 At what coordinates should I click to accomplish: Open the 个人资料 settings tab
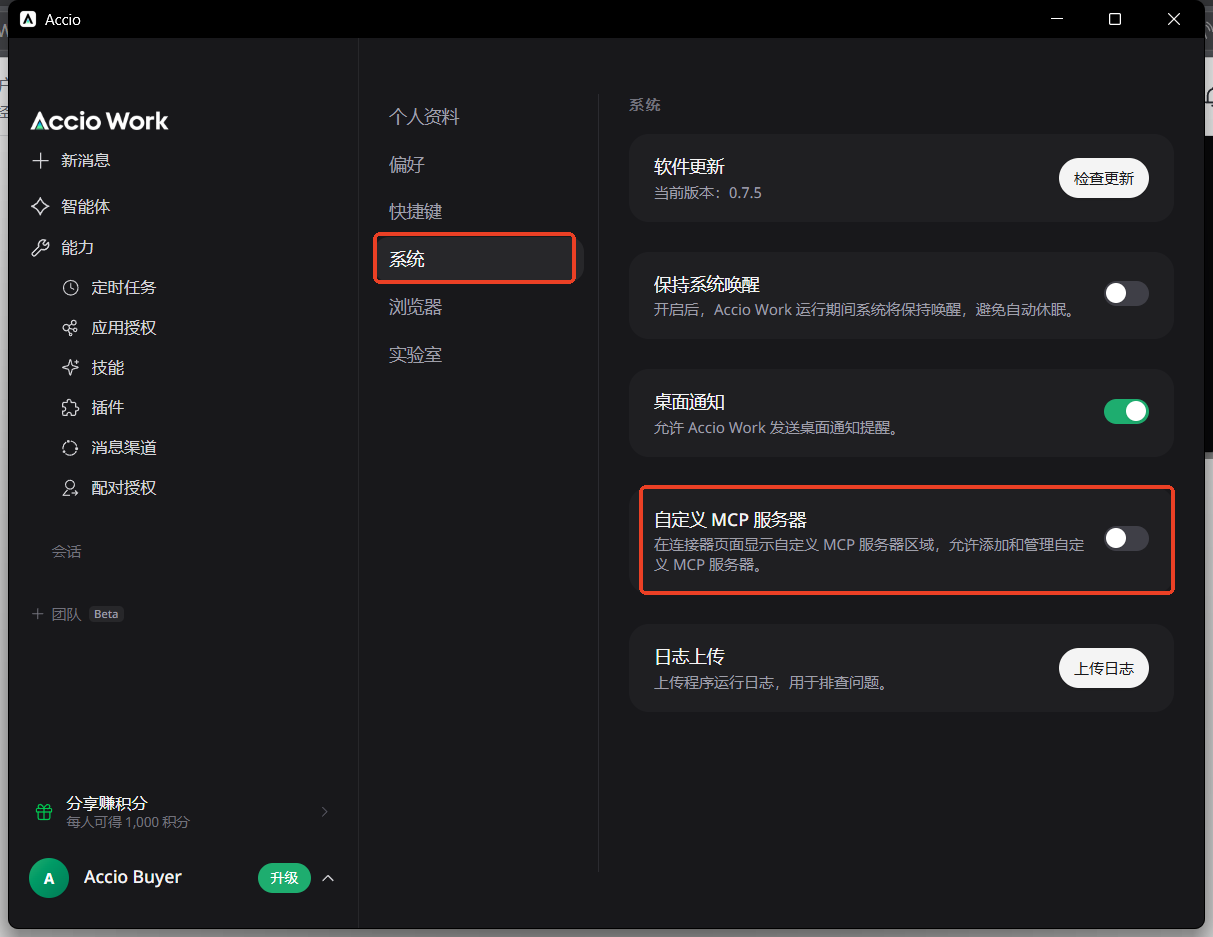(x=424, y=117)
